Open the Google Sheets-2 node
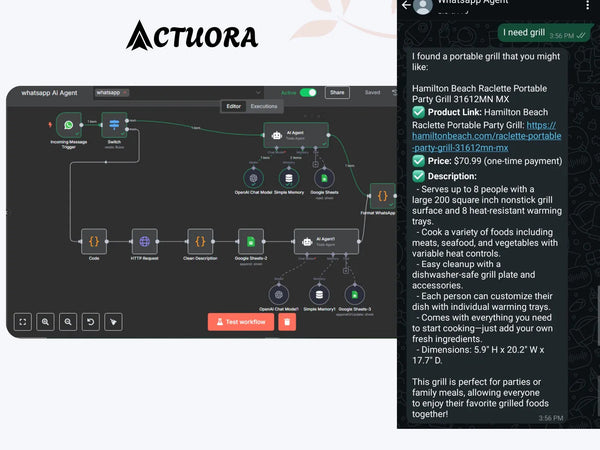Viewport: 600px width, 450px height. (x=251, y=241)
